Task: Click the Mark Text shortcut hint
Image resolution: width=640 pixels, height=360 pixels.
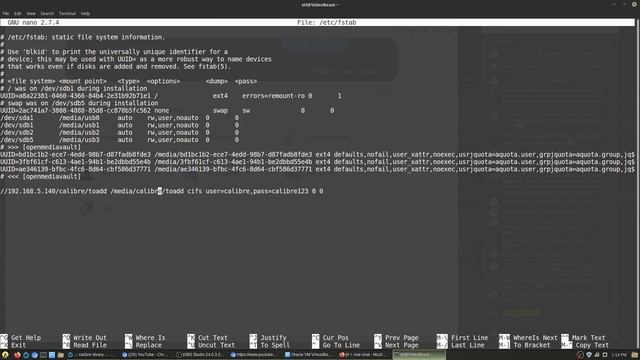Action: (x=583, y=338)
